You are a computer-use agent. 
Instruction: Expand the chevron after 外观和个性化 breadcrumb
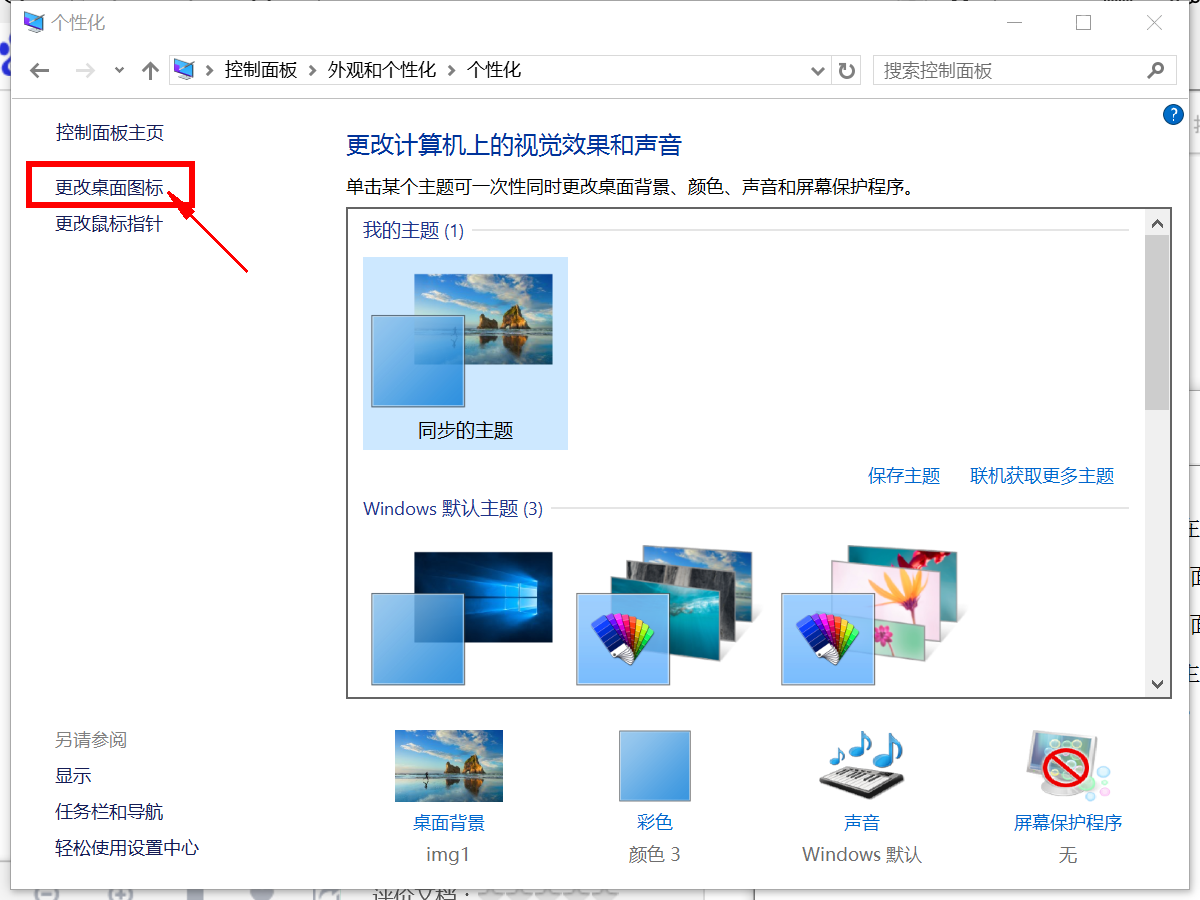(452, 70)
